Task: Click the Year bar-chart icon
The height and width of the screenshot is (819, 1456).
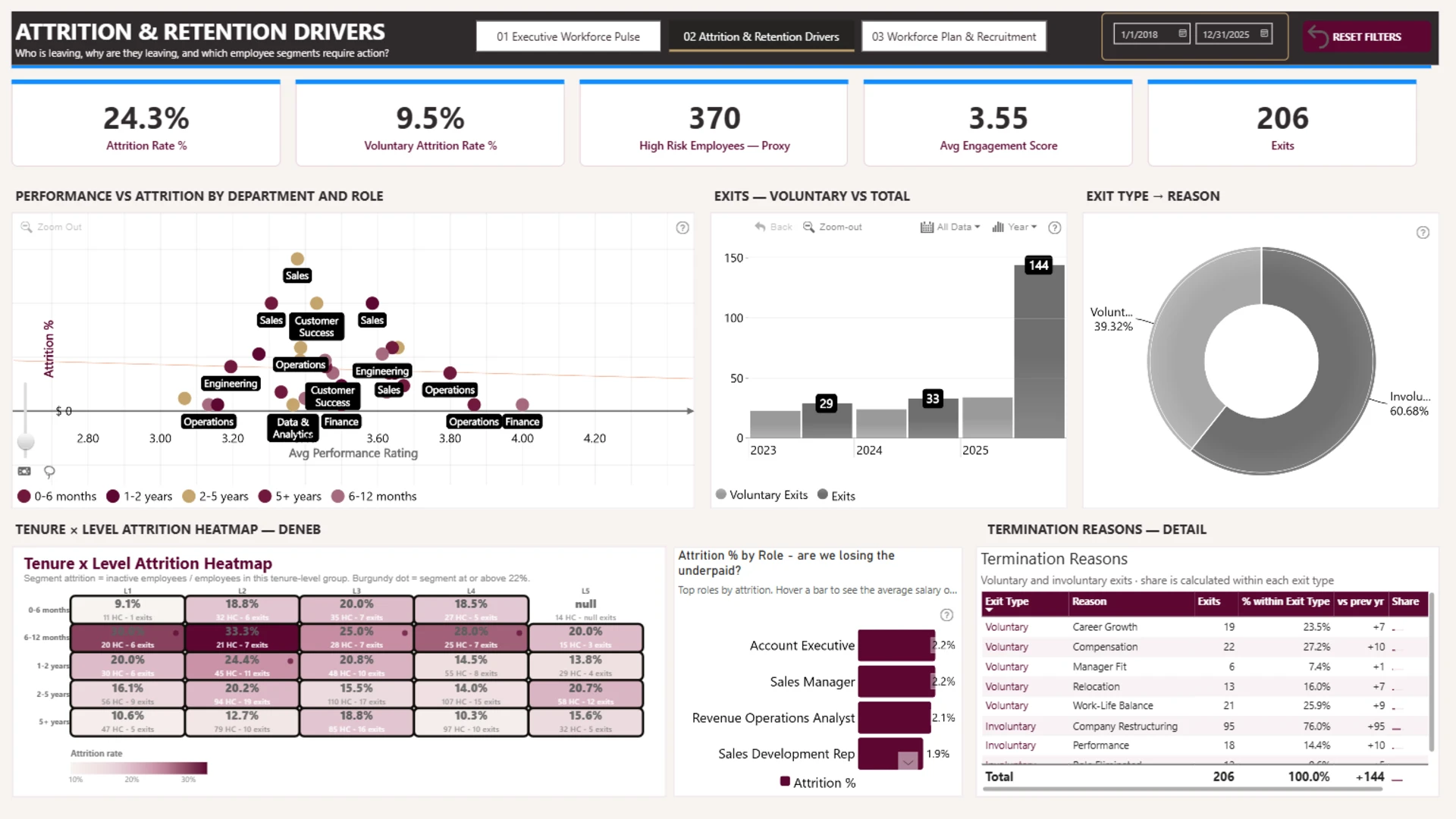Action: (x=998, y=227)
